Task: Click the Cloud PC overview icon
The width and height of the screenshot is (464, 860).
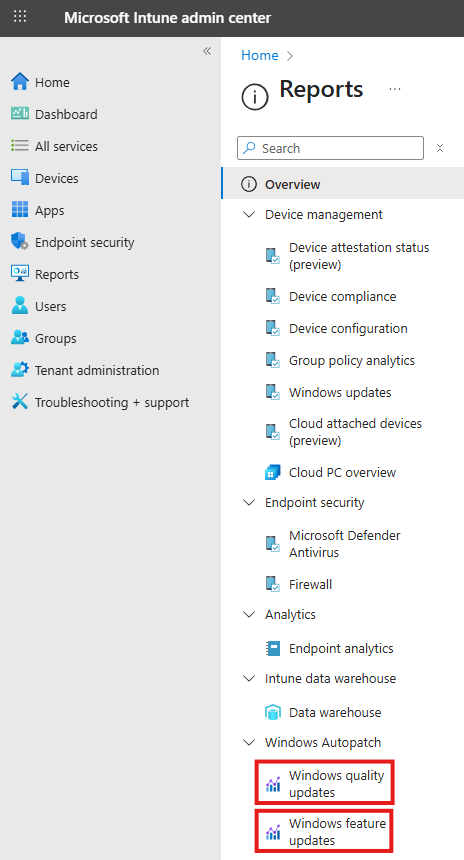Action: click(x=273, y=472)
